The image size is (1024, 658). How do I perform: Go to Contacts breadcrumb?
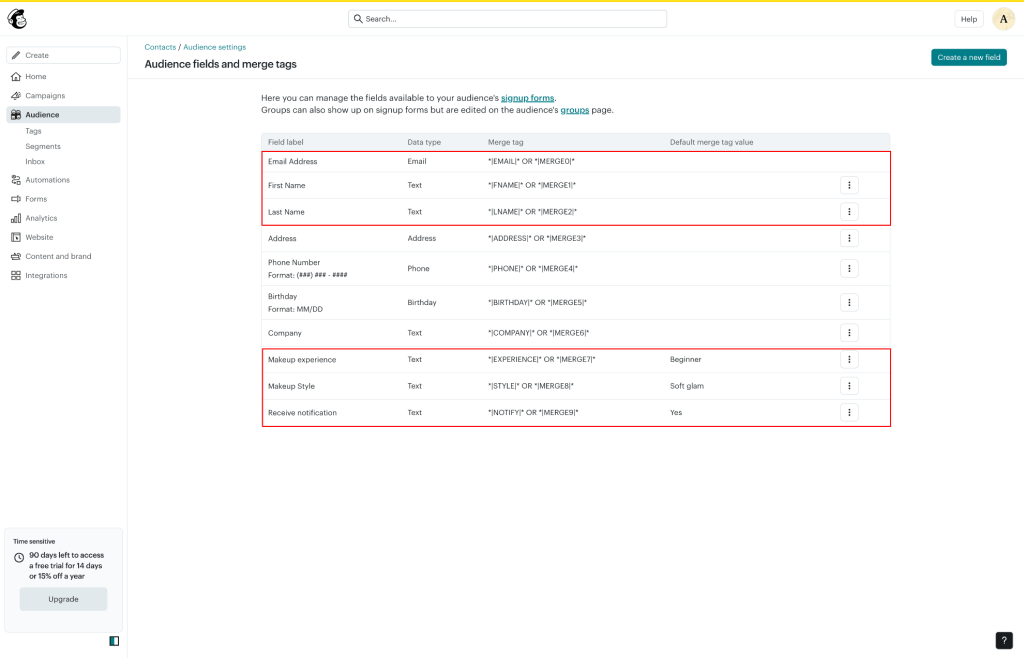[160, 47]
